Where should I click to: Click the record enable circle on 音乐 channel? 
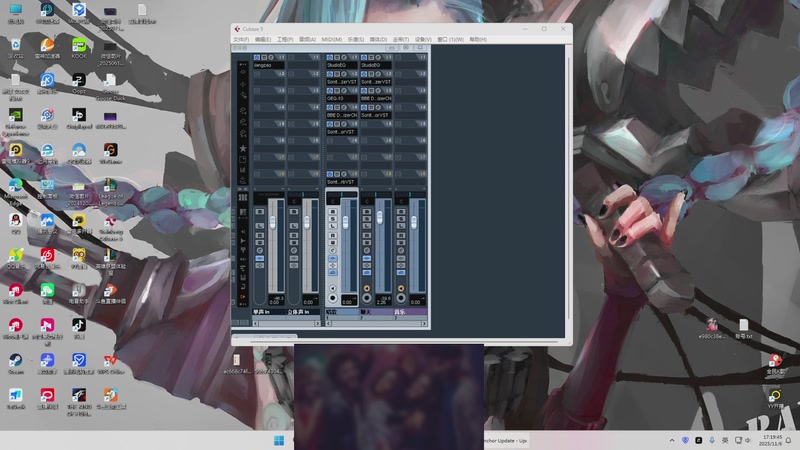click(x=401, y=298)
